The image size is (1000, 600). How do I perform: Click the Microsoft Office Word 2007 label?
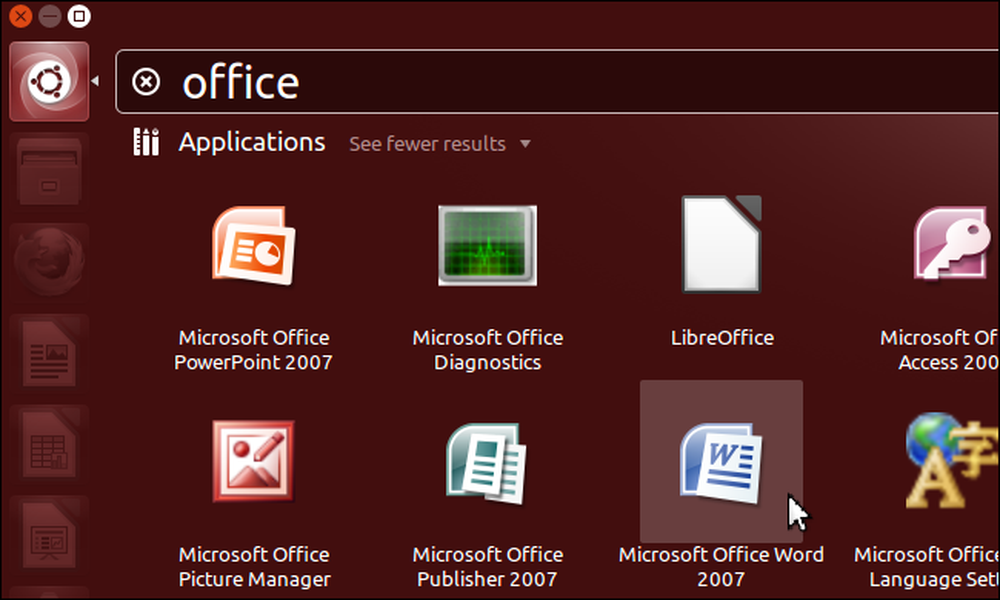tap(721, 566)
